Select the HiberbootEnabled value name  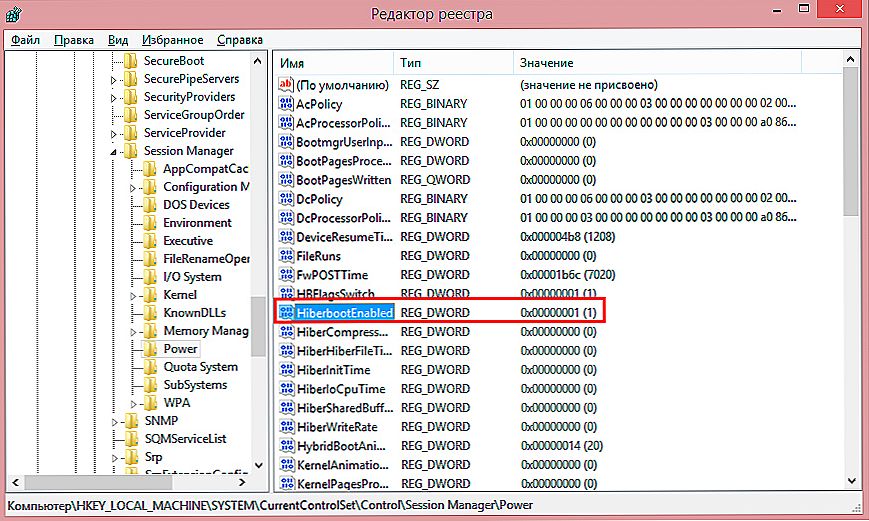click(345, 313)
